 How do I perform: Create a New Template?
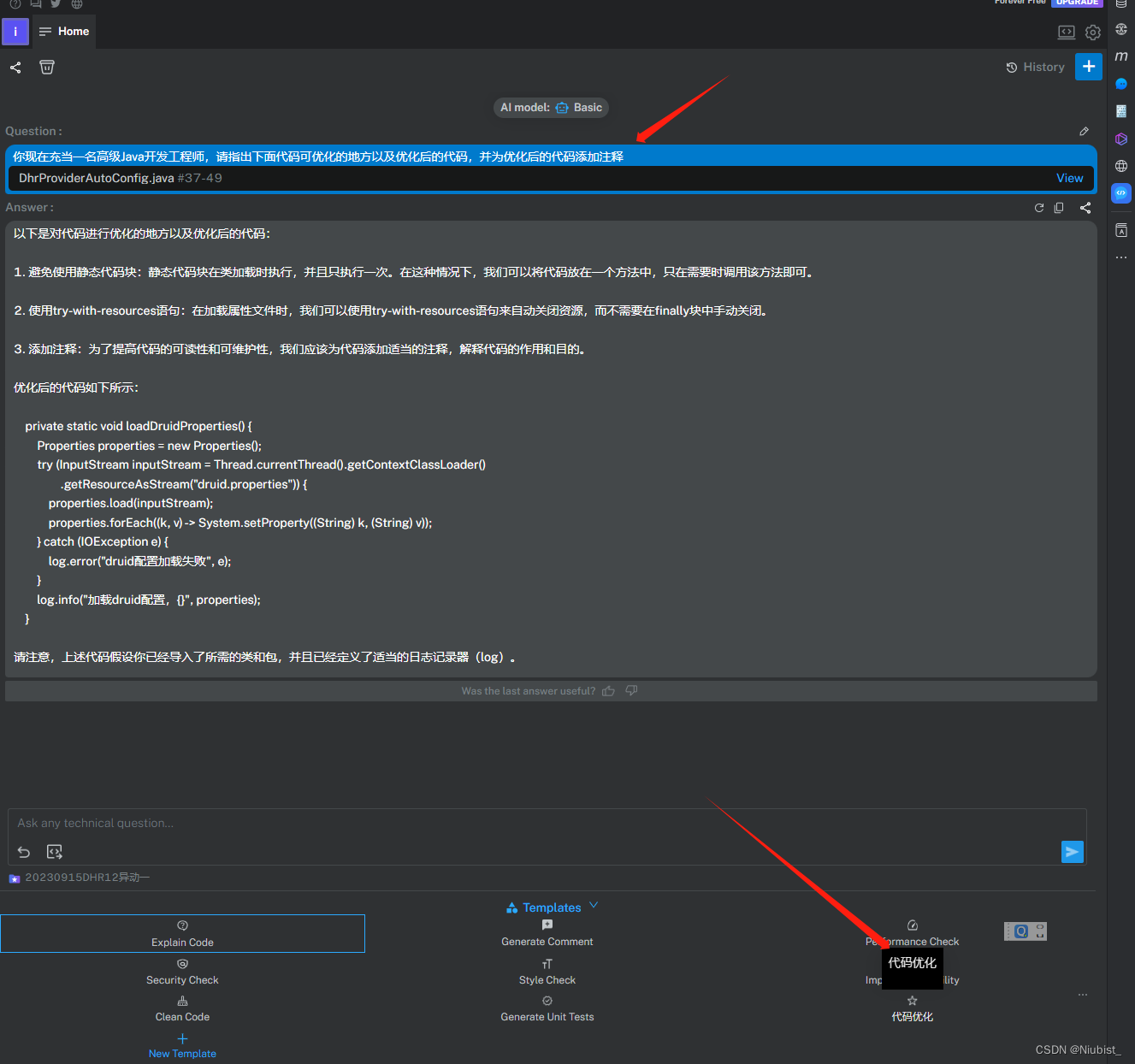point(182,1046)
